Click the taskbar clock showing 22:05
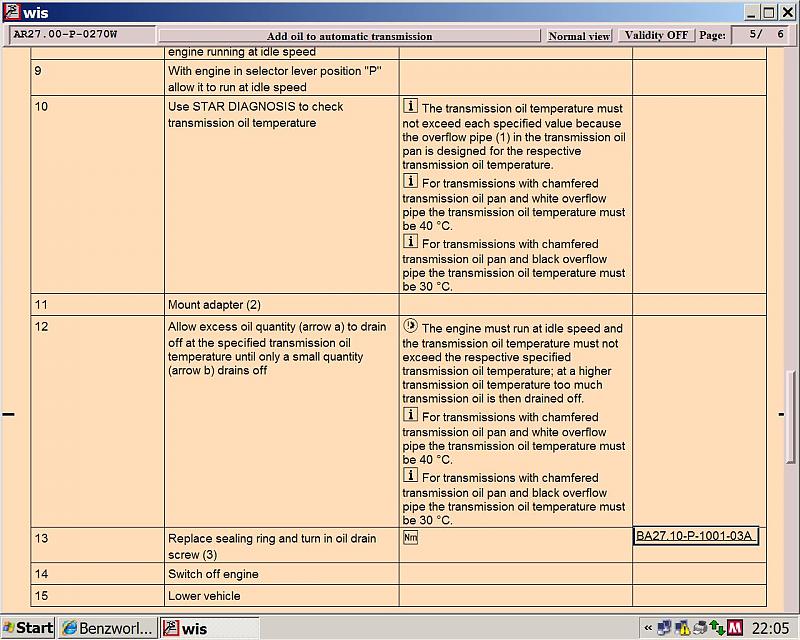This screenshot has height=640, width=800. [770, 628]
